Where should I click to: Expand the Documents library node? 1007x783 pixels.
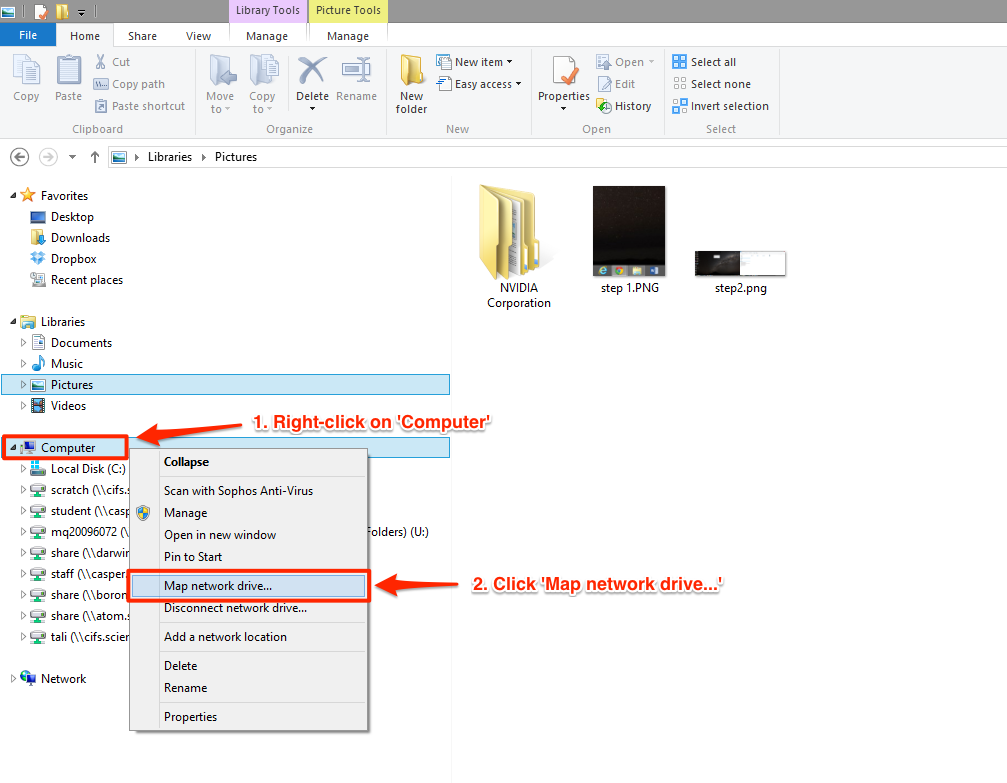pyautogui.click(x=25, y=343)
